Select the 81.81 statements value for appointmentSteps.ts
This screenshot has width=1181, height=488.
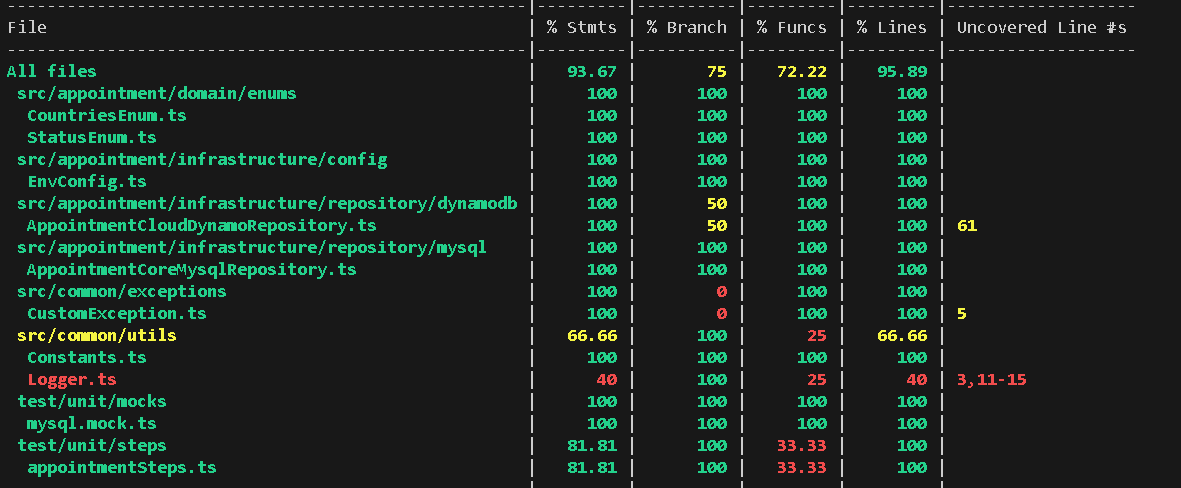click(x=592, y=467)
